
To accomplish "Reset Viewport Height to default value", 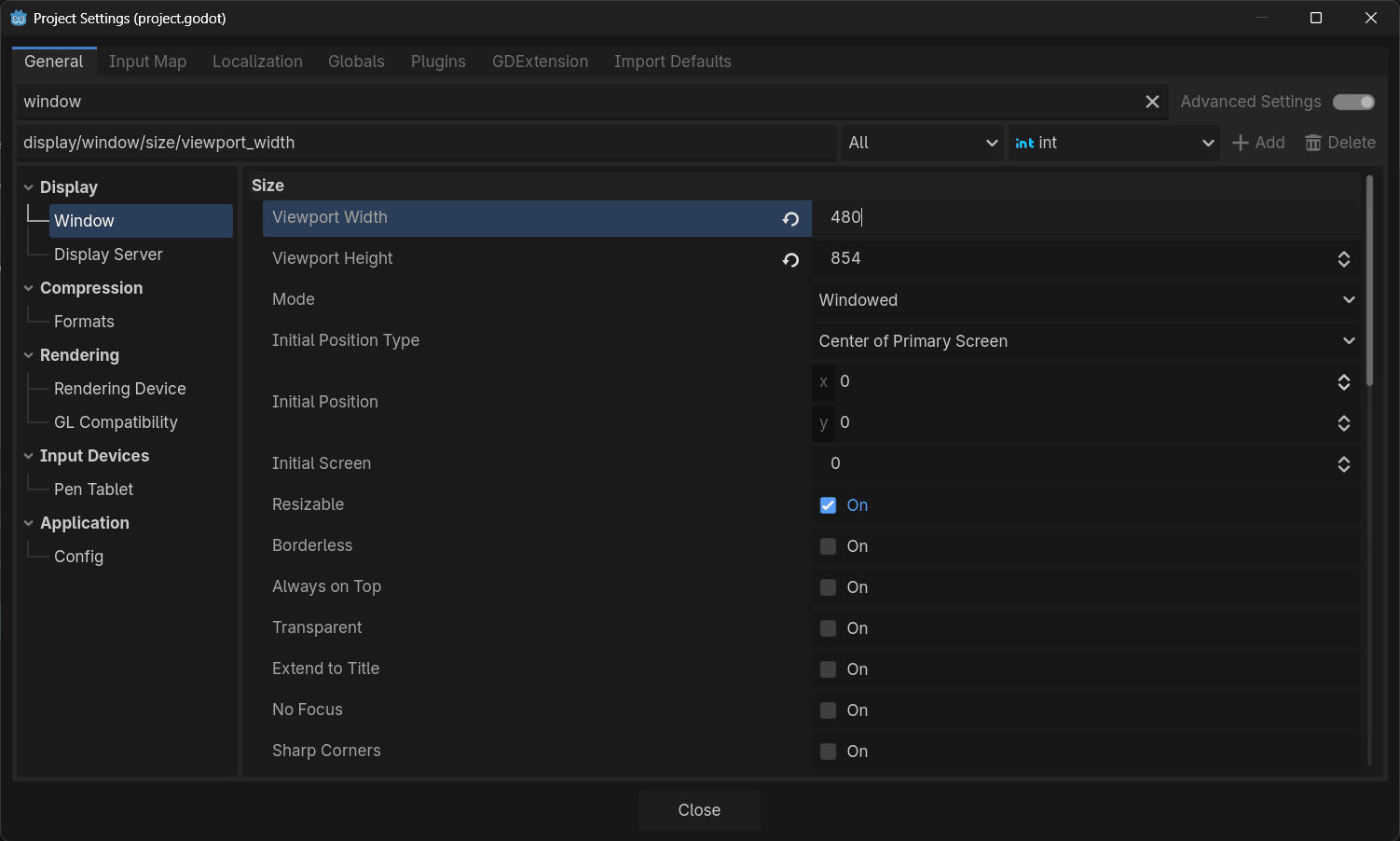I will (x=790, y=259).
